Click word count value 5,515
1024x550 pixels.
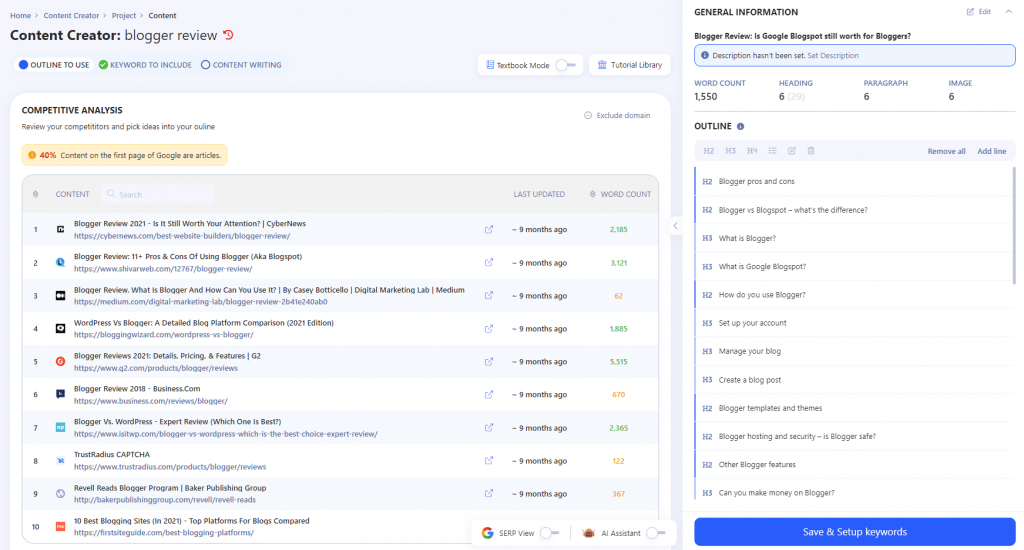point(618,361)
